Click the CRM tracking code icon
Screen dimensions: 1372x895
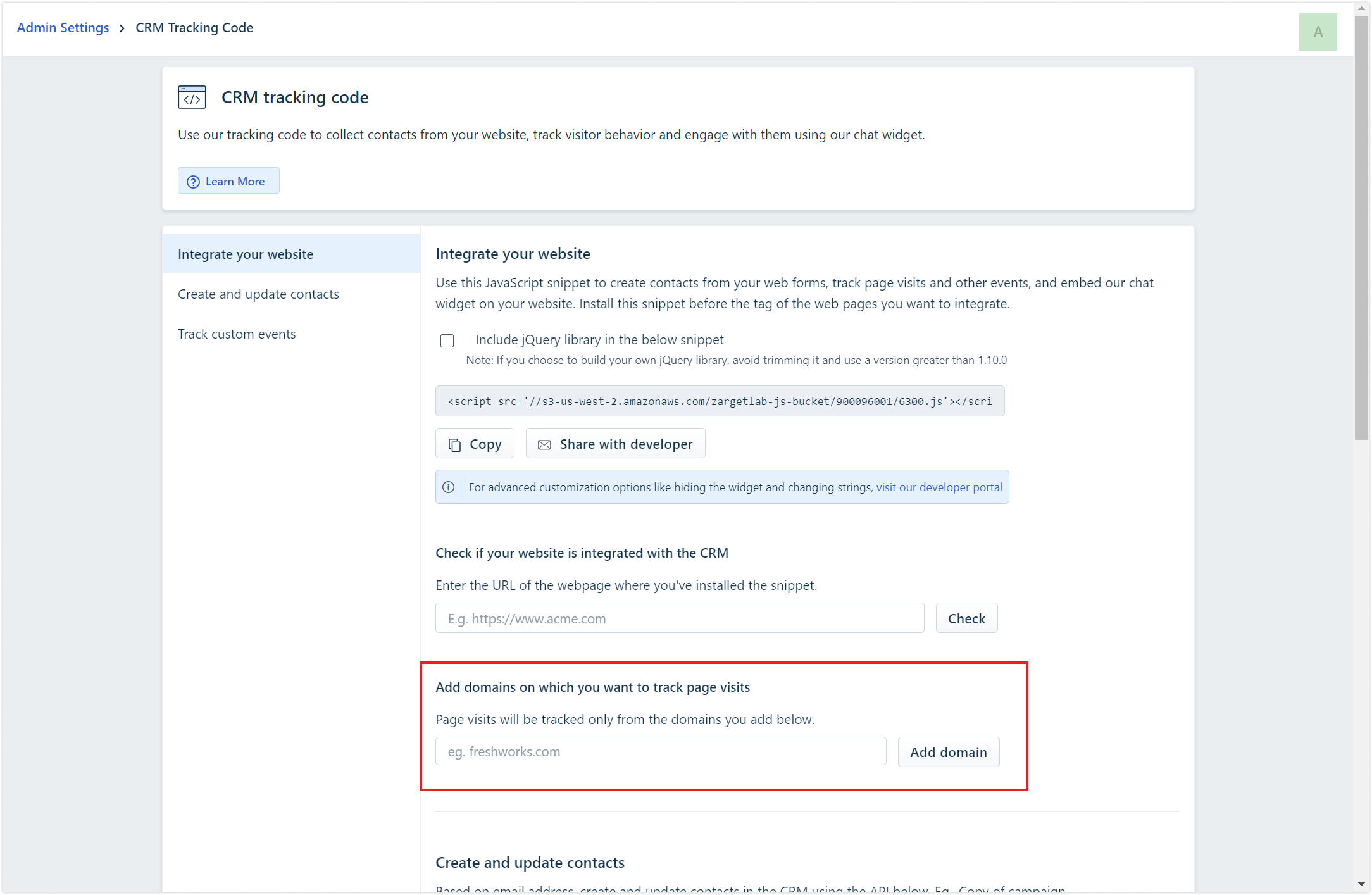coord(192,97)
